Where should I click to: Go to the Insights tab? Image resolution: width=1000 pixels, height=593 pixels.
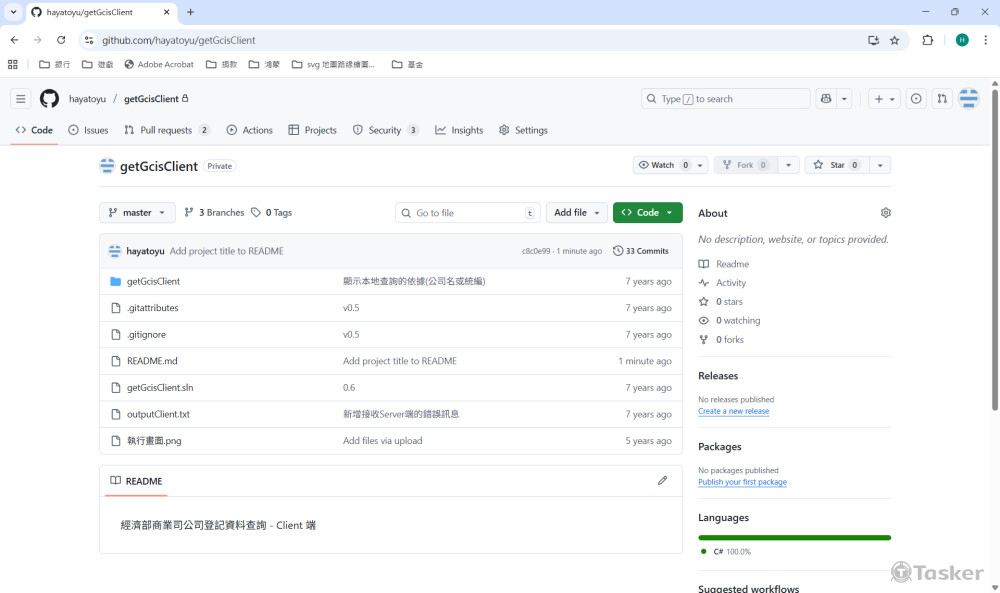pyautogui.click(x=459, y=130)
